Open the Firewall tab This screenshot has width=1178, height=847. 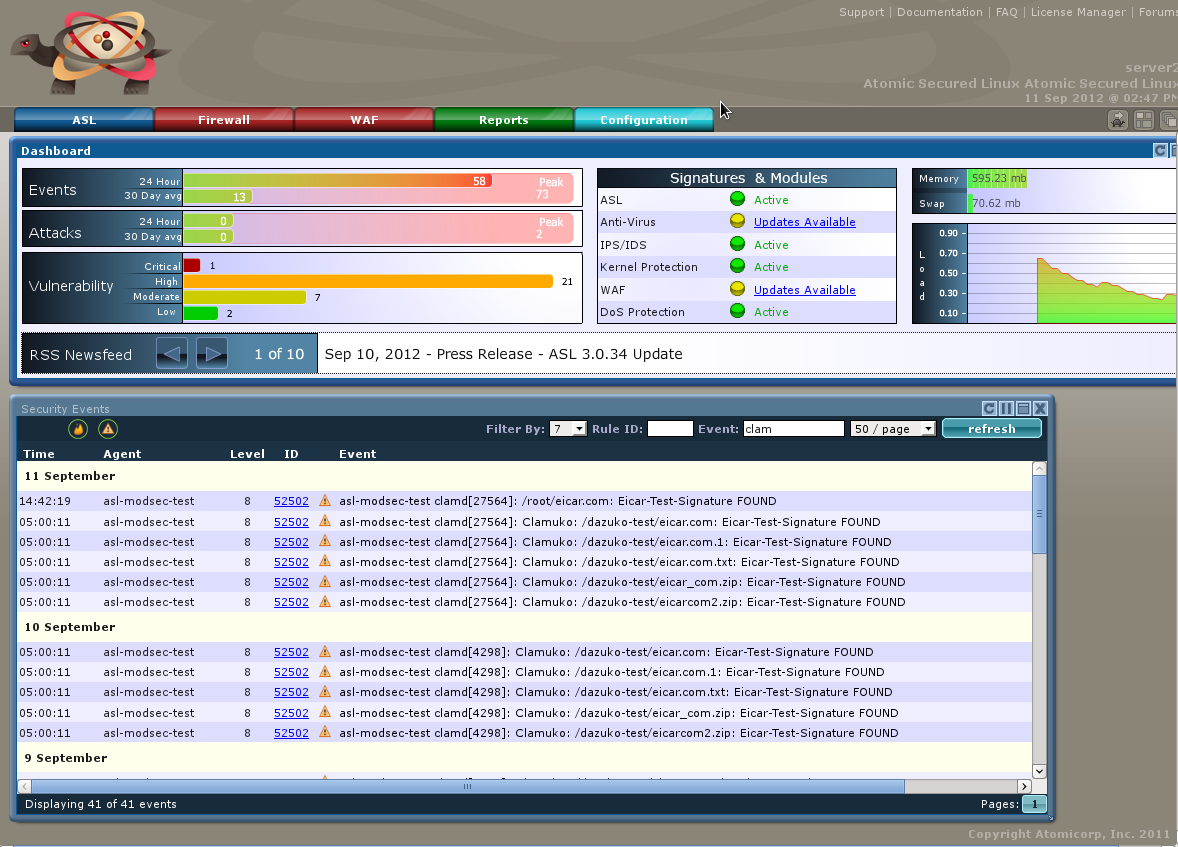pyautogui.click(x=224, y=119)
